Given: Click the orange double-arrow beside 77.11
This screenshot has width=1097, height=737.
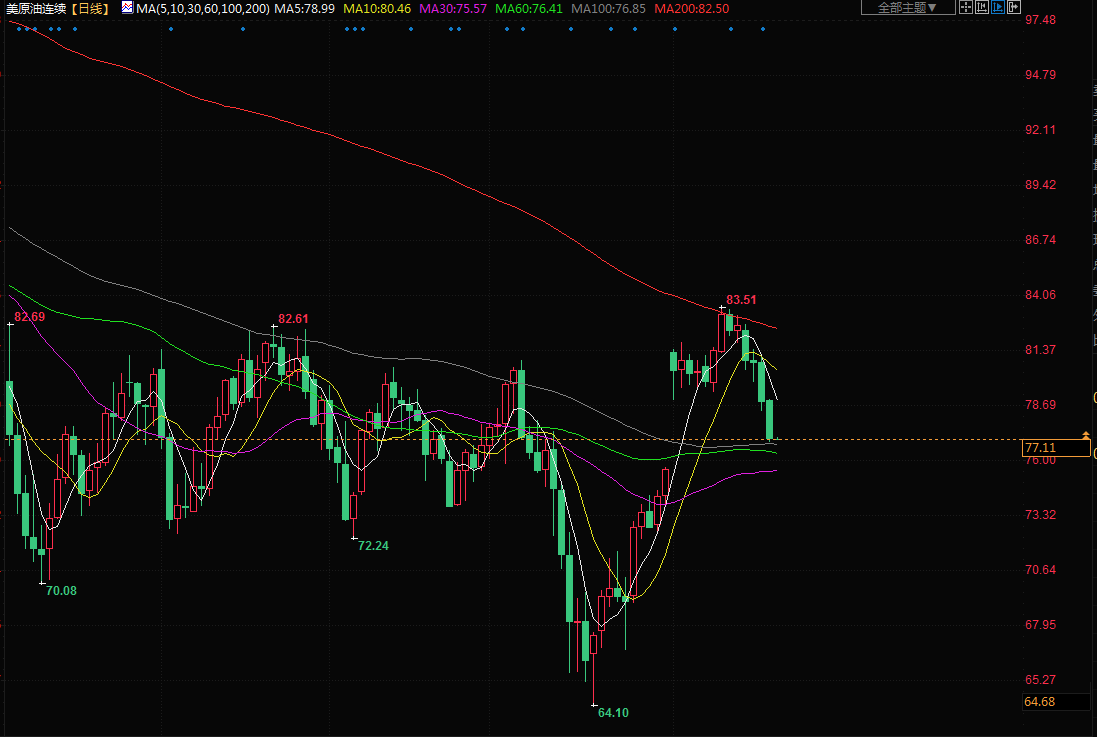Looking at the screenshot, I should coord(1085,435).
